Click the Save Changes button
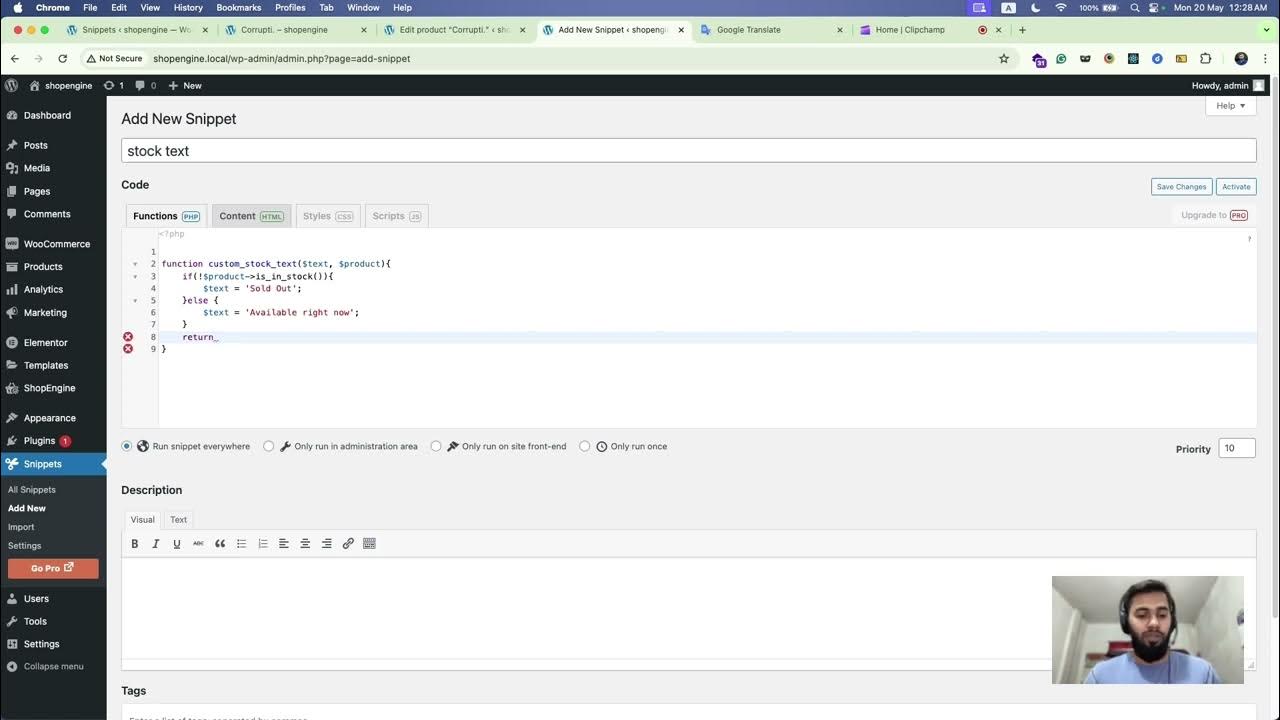The image size is (1280, 720). (x=1180, y=187)
